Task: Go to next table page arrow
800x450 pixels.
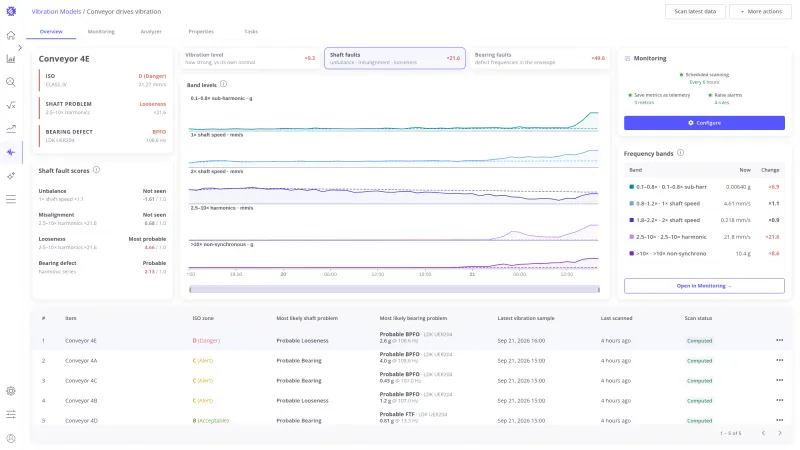Action: (780, 433)
